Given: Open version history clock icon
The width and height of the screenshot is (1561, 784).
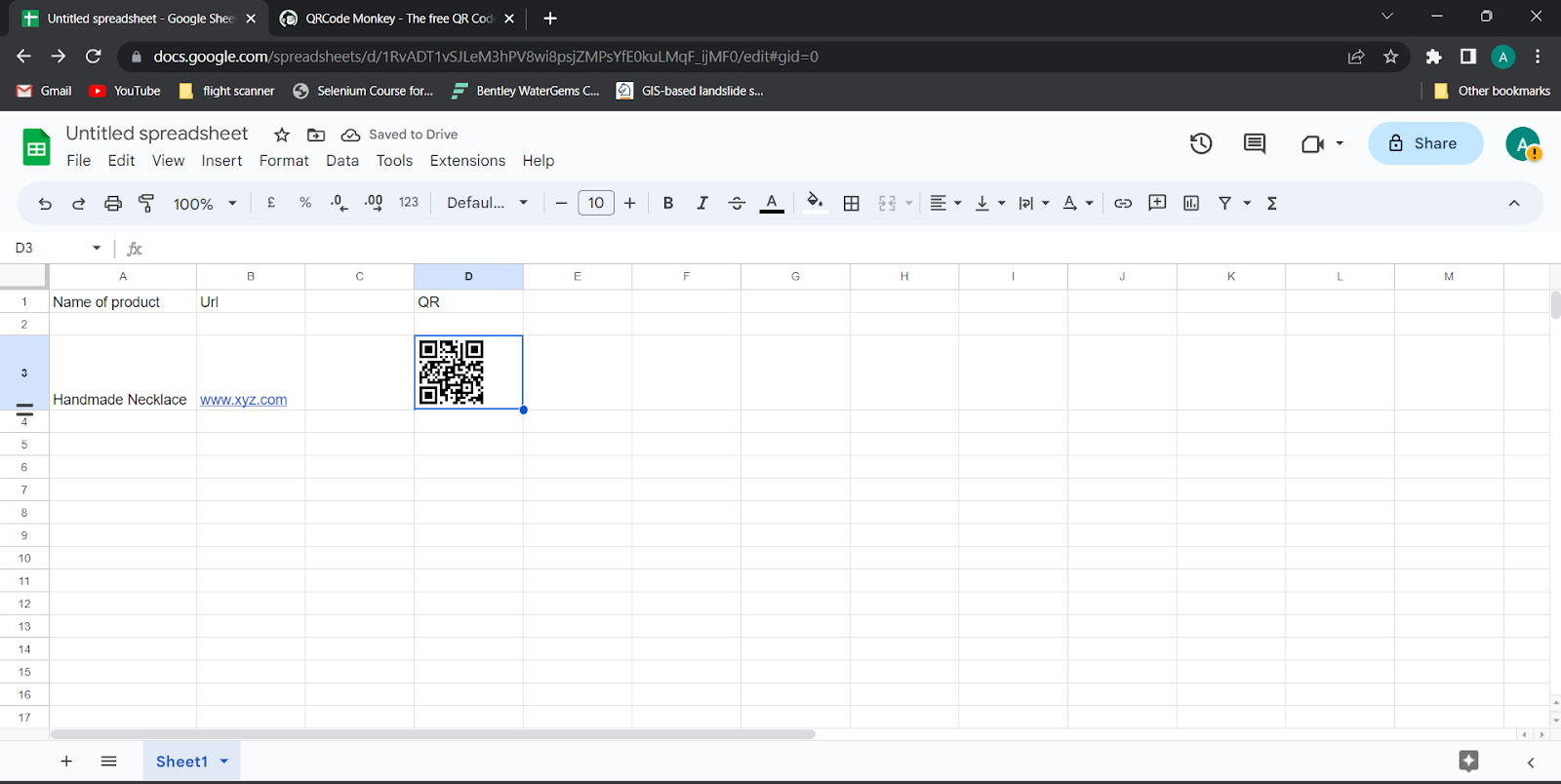Looking at the screenshot, I should pos(1201,143).
